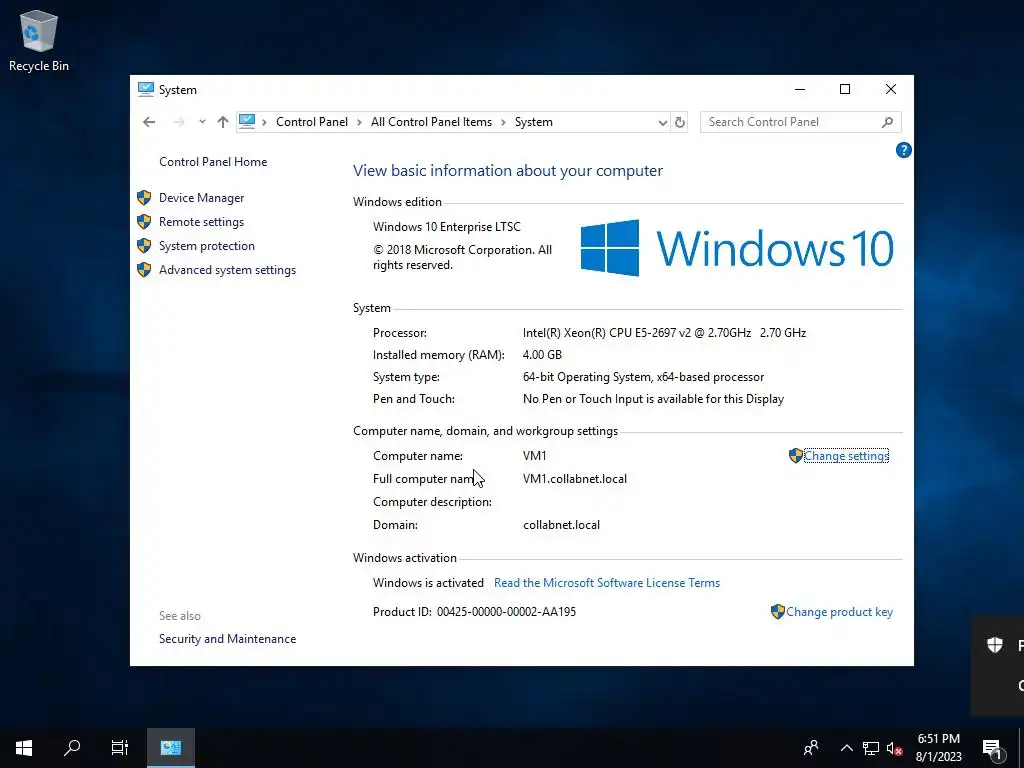Click shield icon next to Change settings
This screenshot has width=1024, height=768.
[795, 456]
